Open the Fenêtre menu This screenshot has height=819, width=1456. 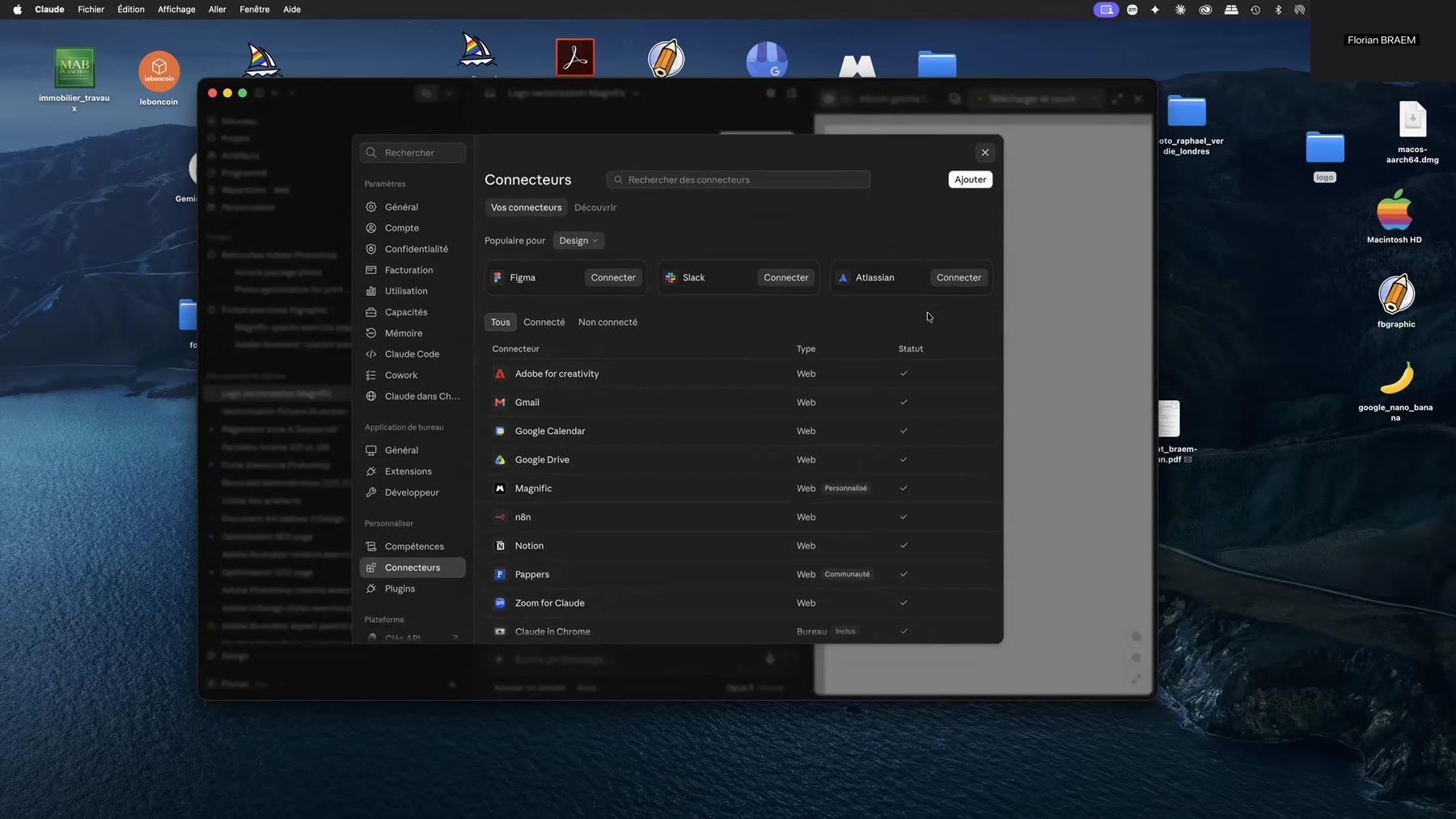[x=255, y=10]
